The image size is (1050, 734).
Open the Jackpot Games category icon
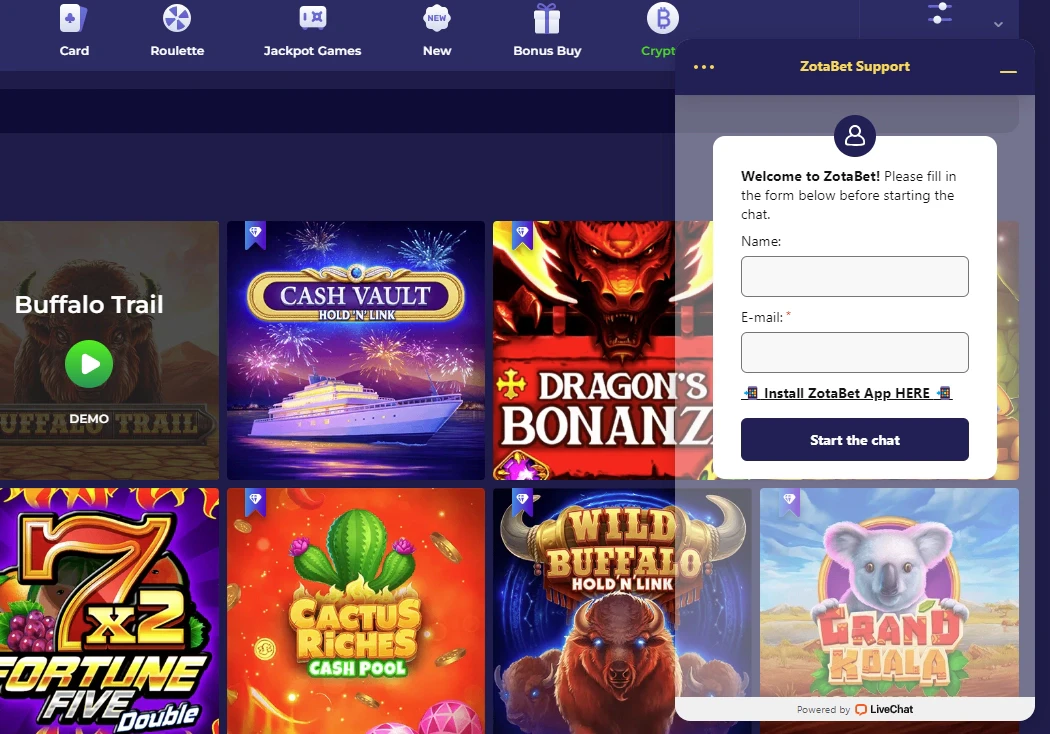tap(313, 18)
